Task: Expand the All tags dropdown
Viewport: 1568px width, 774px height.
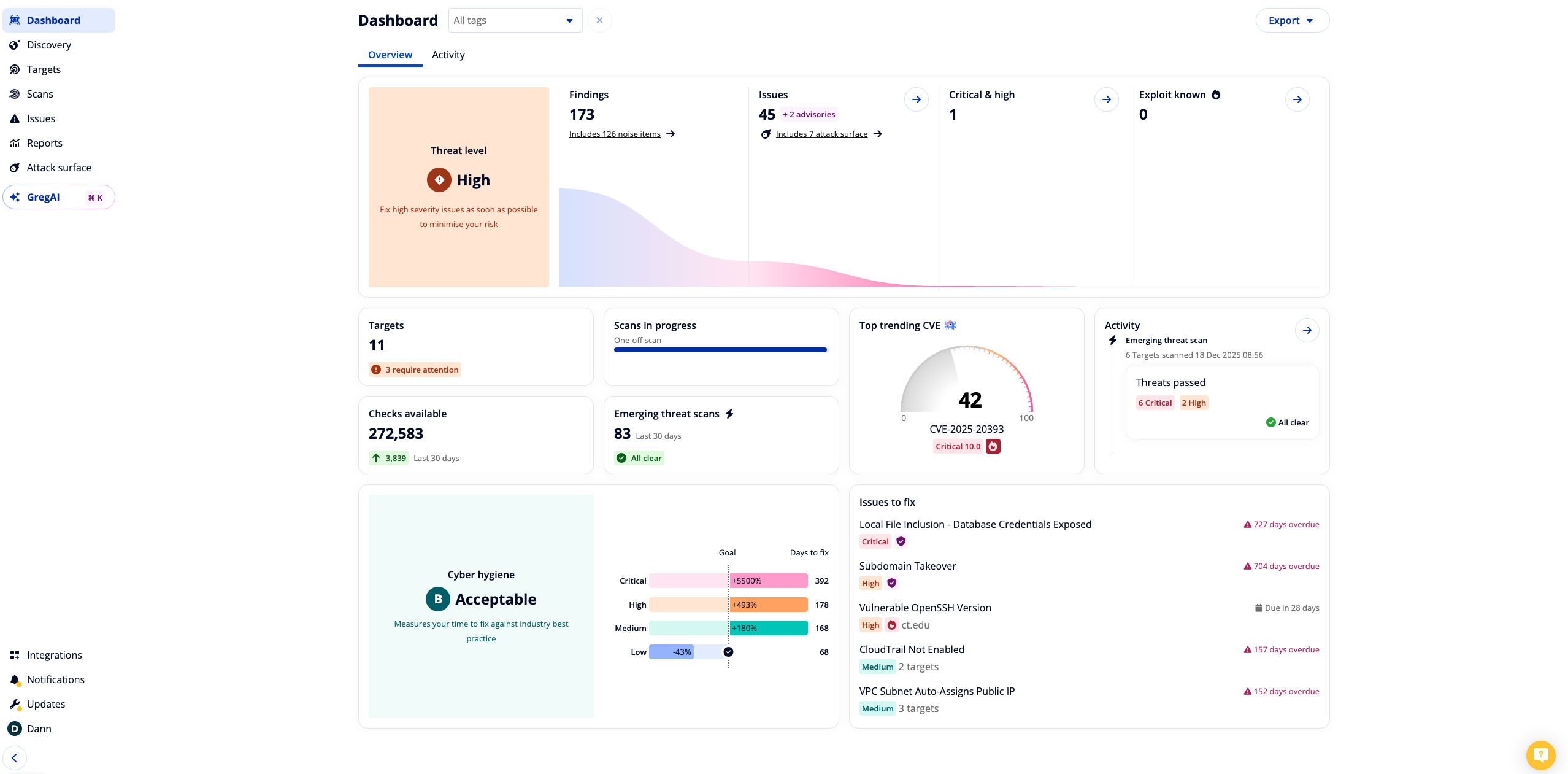Action: [515, 20]
